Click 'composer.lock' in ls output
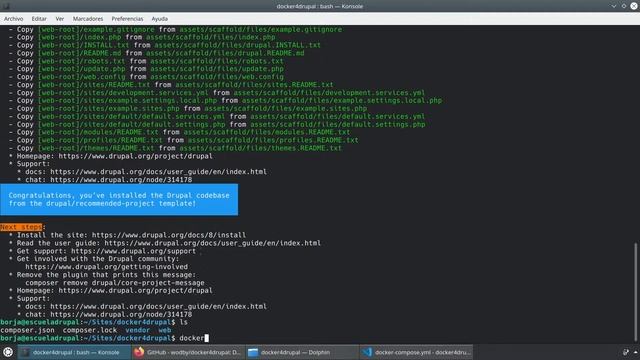The height and width of the screenshot is (360, 640). [90, 330]
